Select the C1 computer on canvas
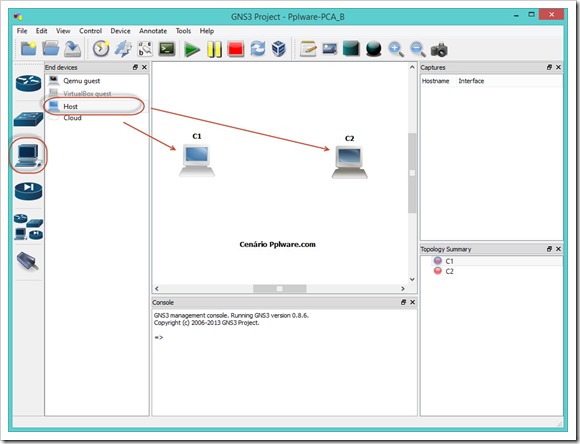This screenshot has width=580, height=444. 197,161
